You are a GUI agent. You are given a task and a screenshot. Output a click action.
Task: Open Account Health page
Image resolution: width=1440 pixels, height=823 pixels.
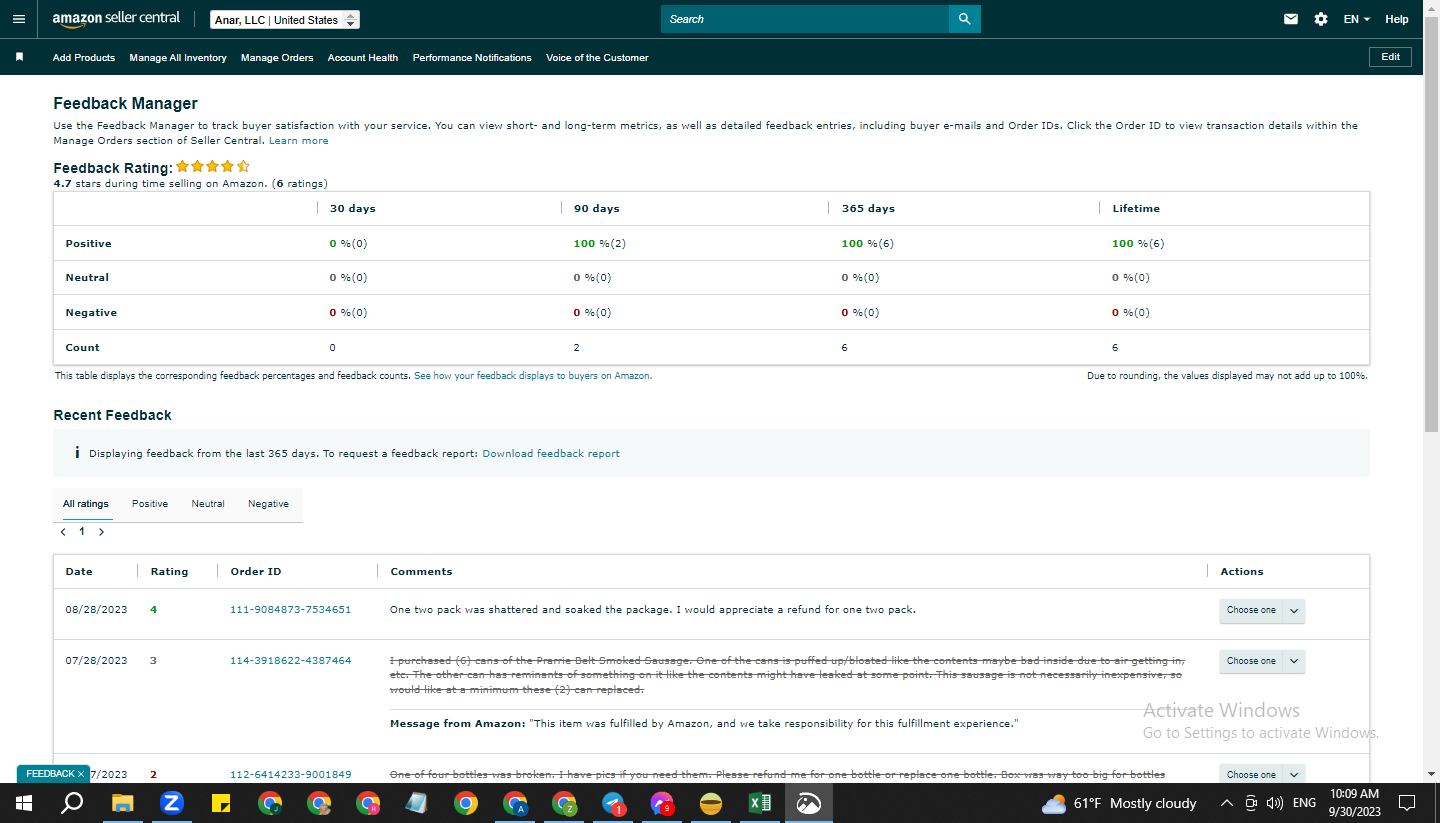[363, 58]
